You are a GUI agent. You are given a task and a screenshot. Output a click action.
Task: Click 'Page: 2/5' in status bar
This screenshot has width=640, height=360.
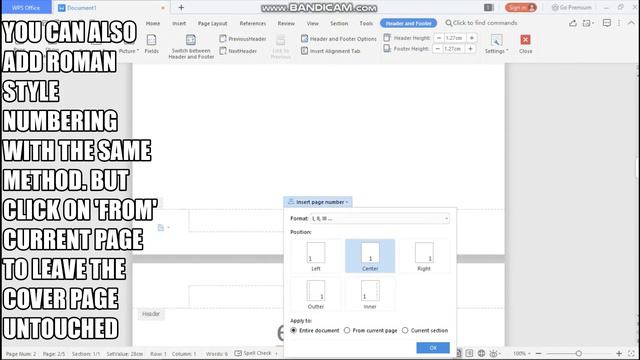click(x=54, y=354)
